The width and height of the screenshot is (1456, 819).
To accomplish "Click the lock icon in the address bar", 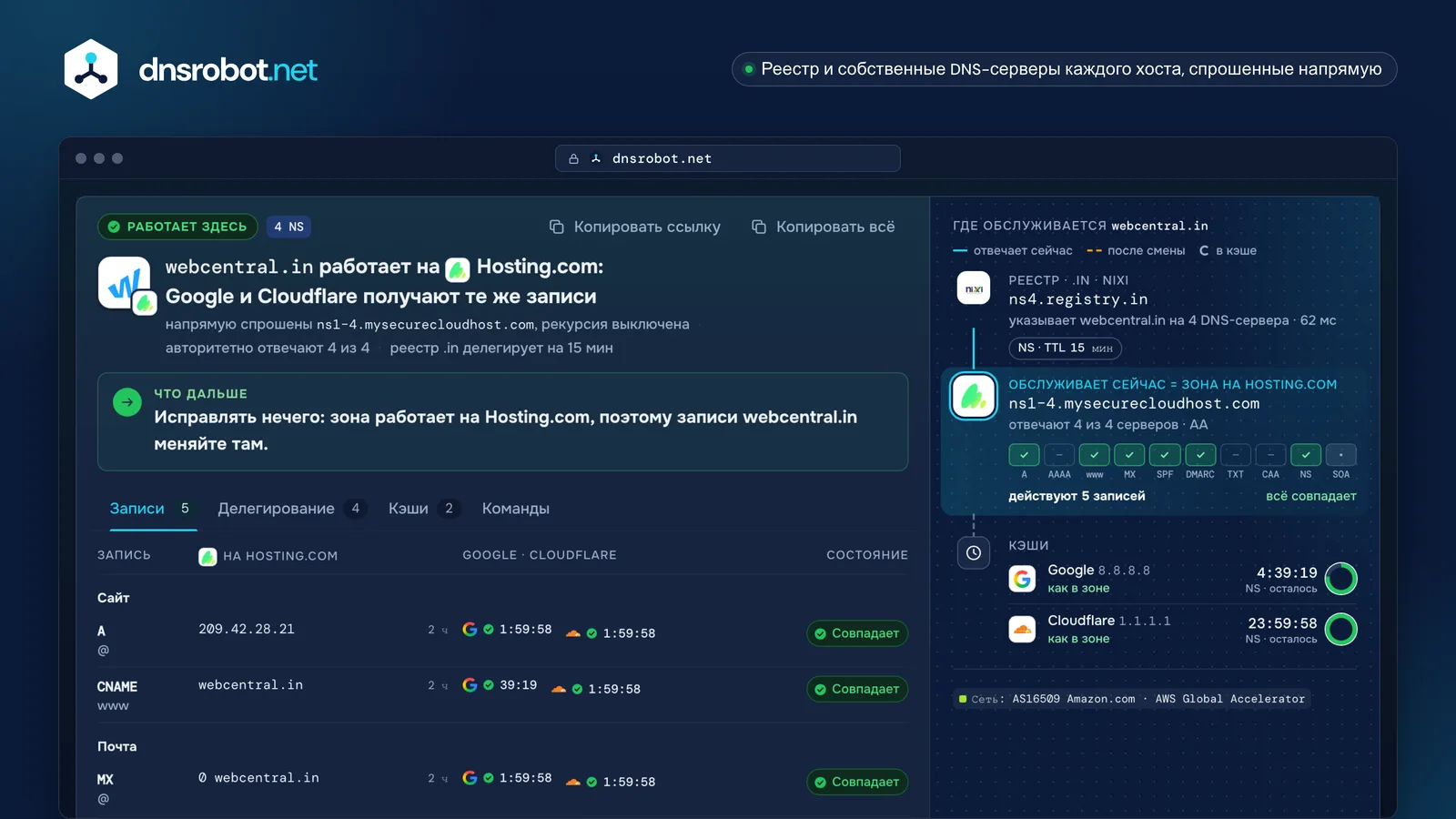I will [573, 158].
